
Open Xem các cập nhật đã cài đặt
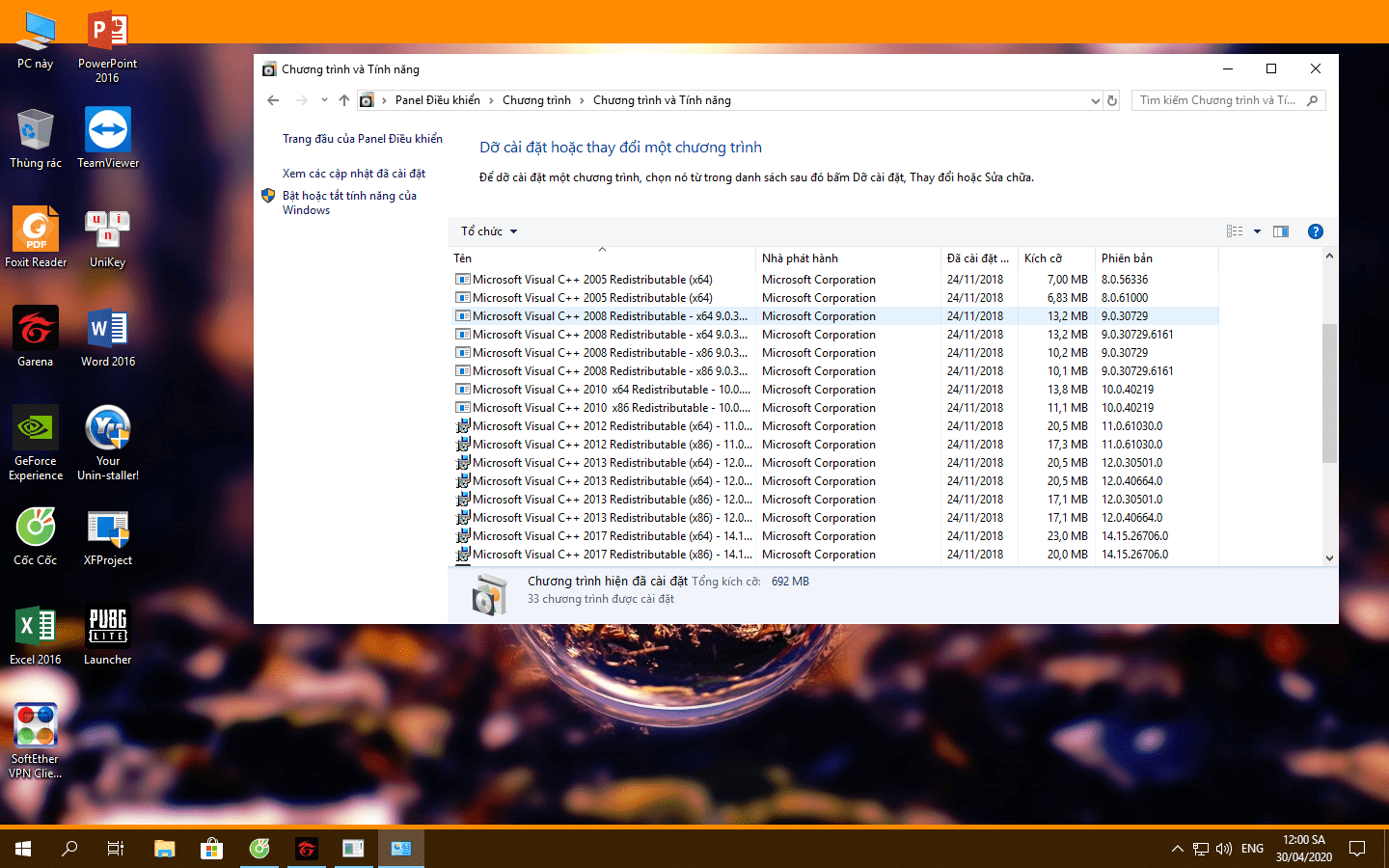point(354,174)
